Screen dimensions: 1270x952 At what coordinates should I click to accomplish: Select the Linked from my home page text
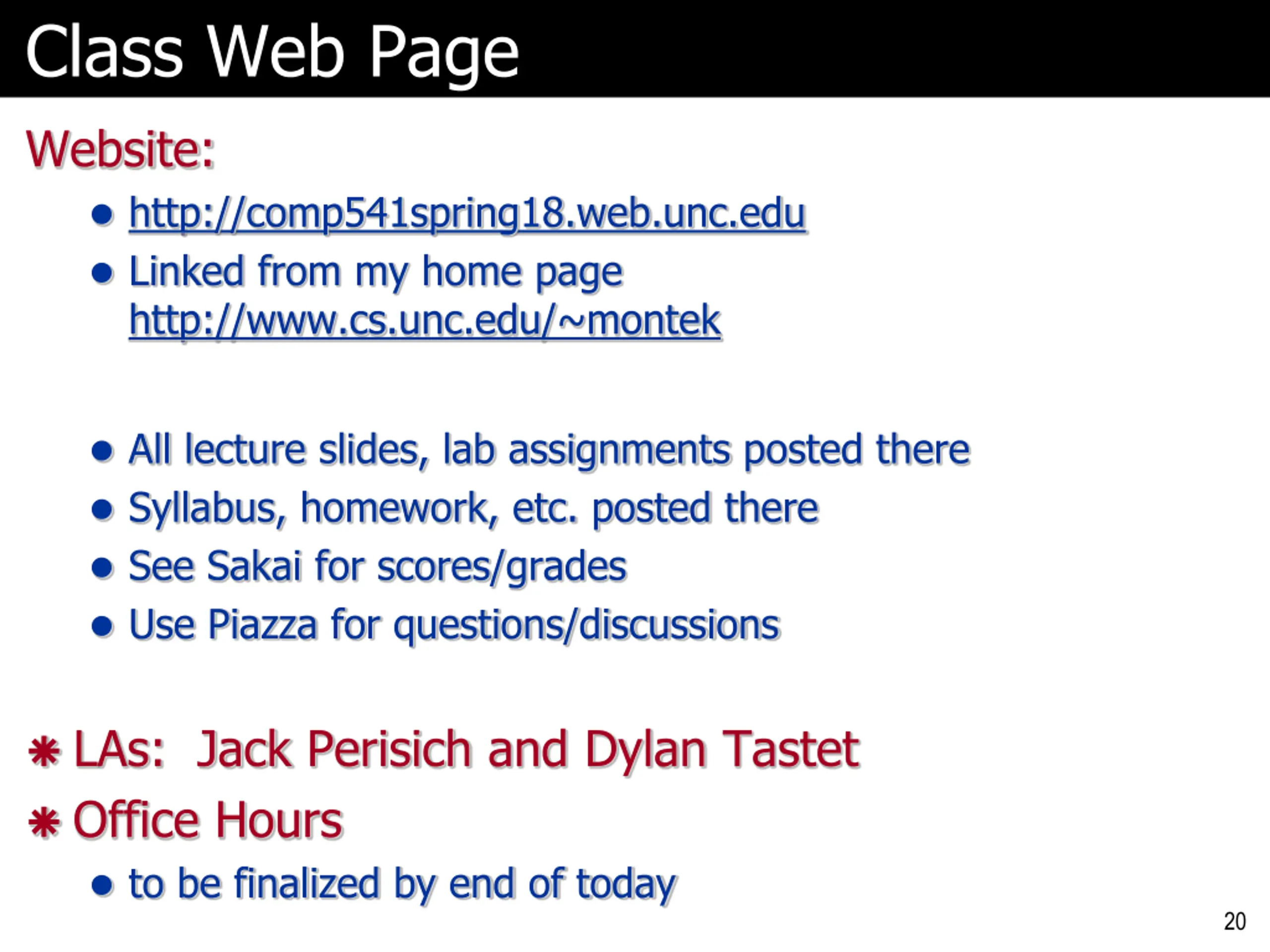[376, 273]
